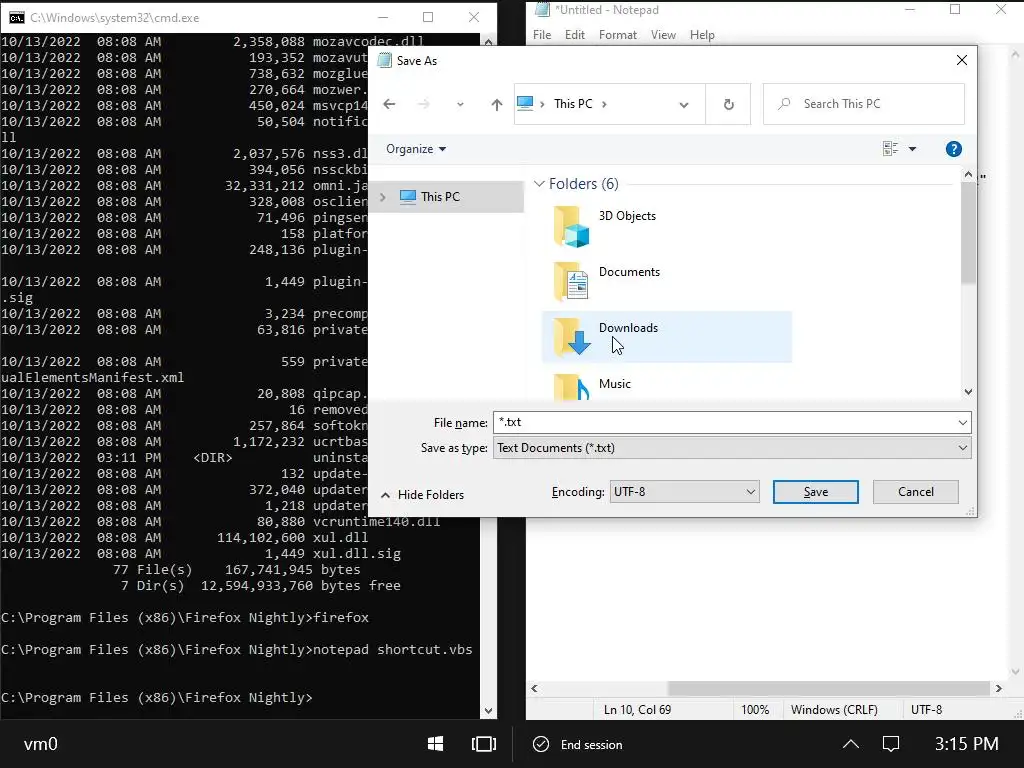This screenshot has height=768, width=1024.
Task: Close the Save As dialog
Action: click(961, 60)
